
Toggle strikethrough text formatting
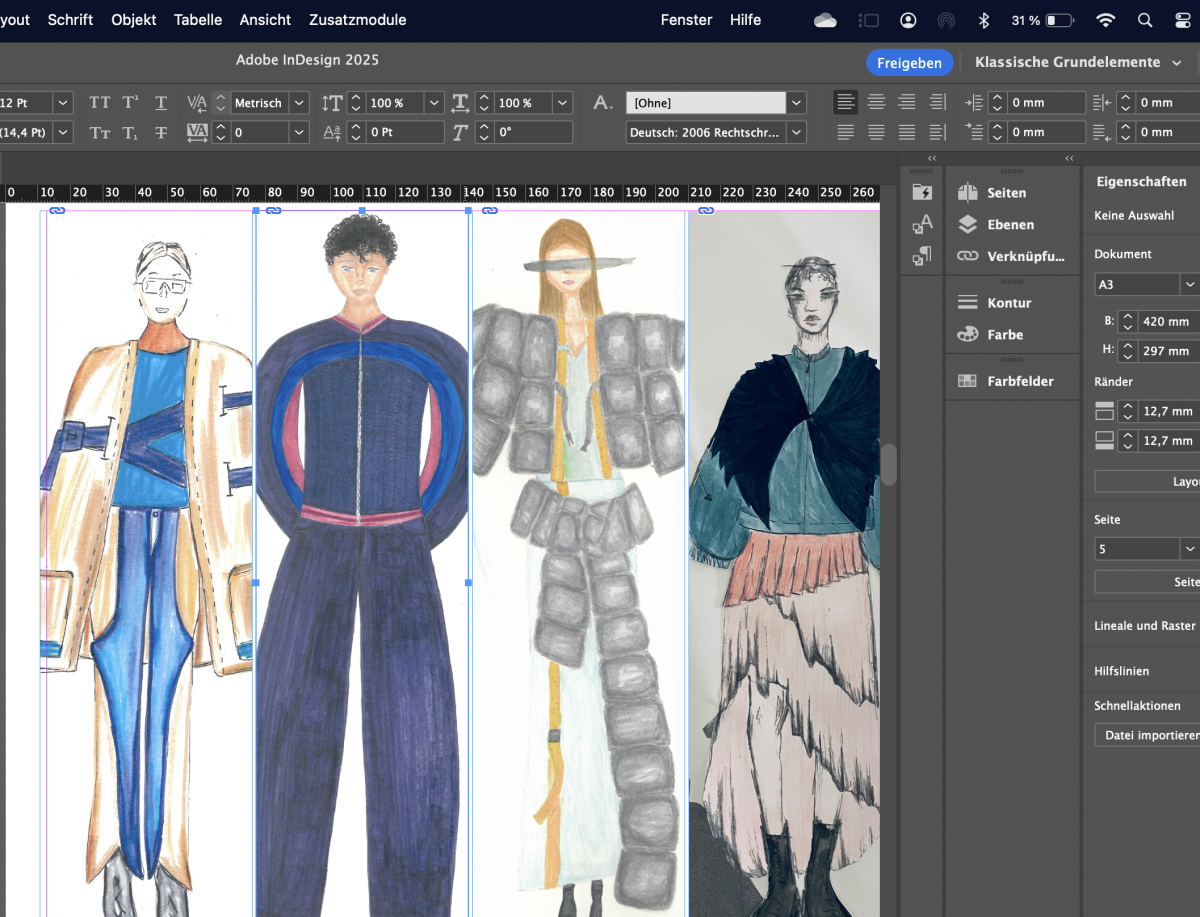click(160, 132)
